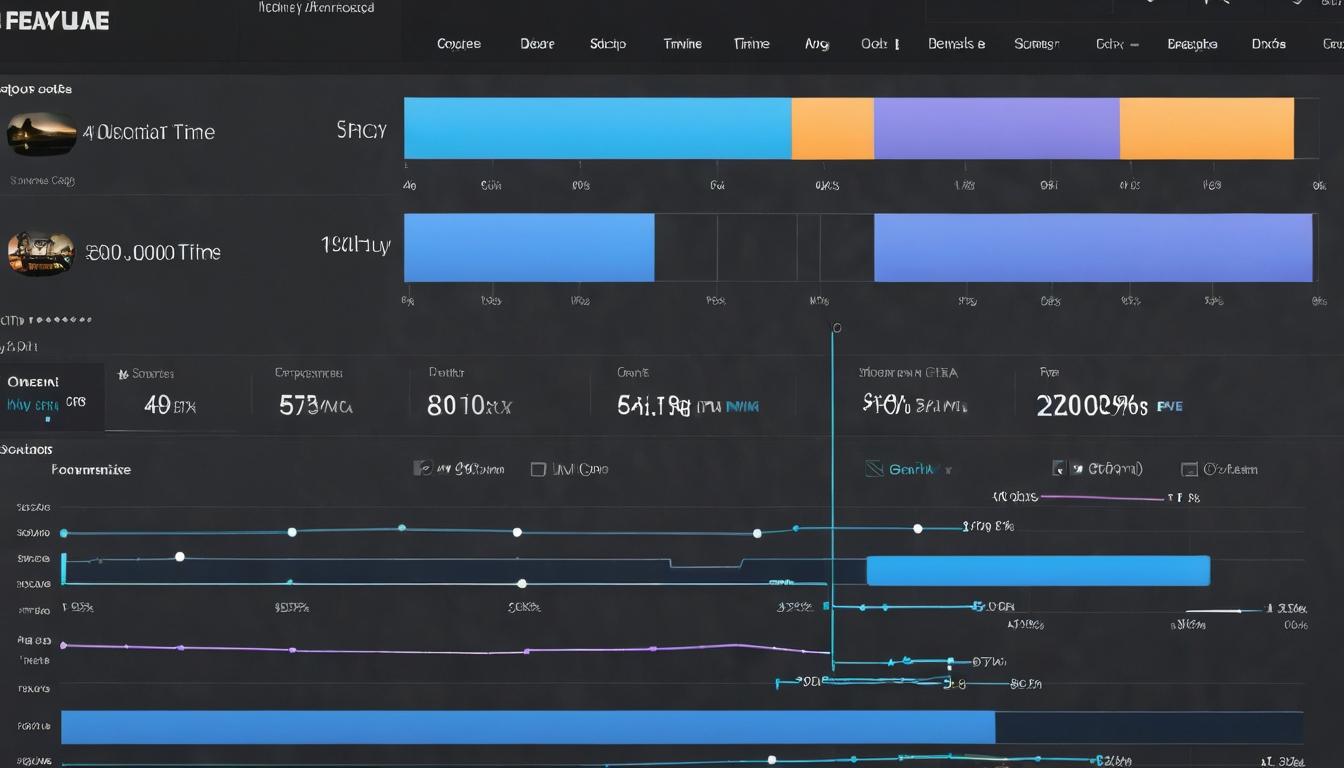Expand the Genthi dropdown arrow
The height and width of the screenshot is (768, 1344).
(x=948, y=470)
